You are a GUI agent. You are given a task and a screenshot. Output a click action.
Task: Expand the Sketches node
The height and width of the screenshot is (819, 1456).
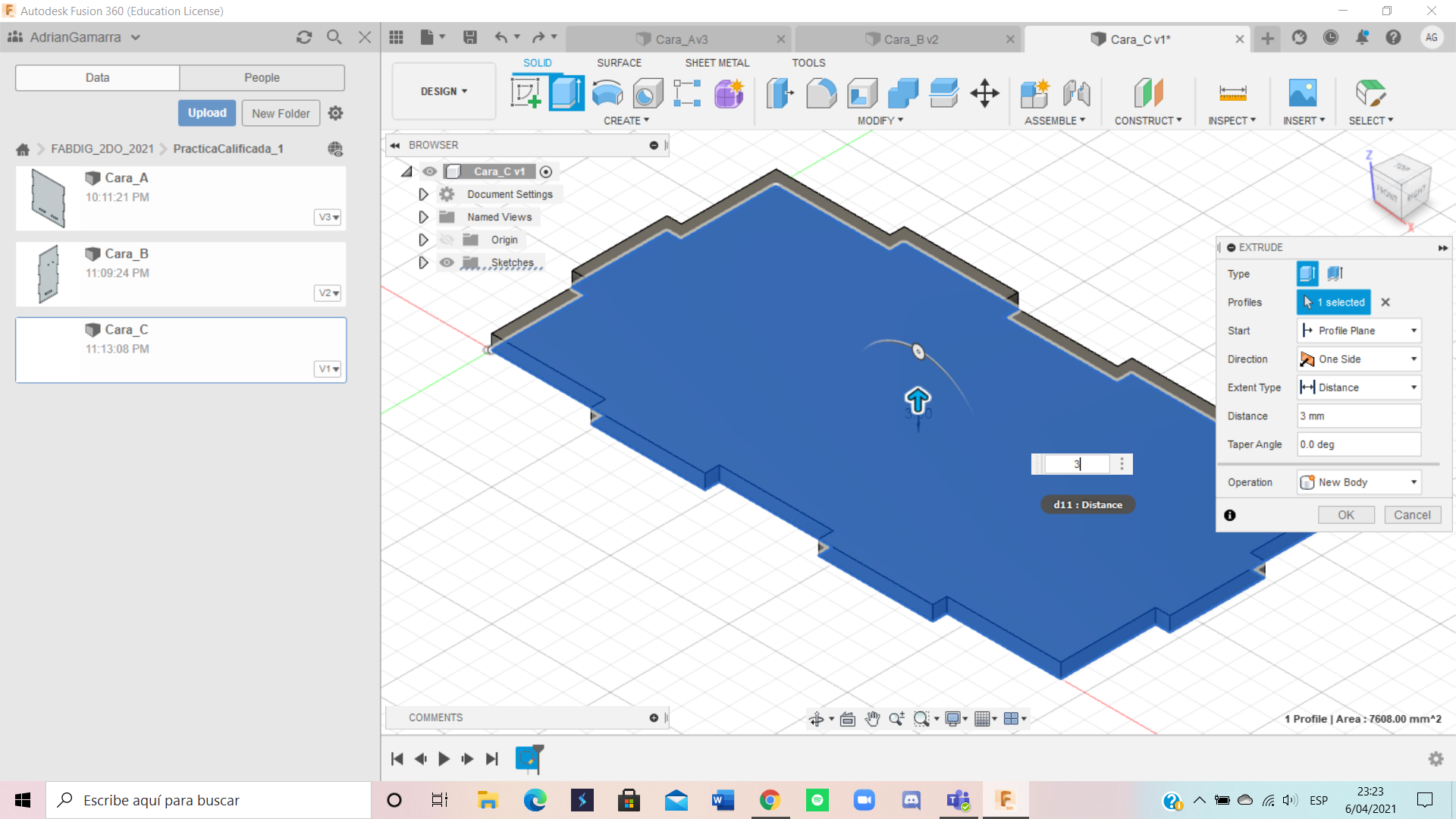click(423, 263)
